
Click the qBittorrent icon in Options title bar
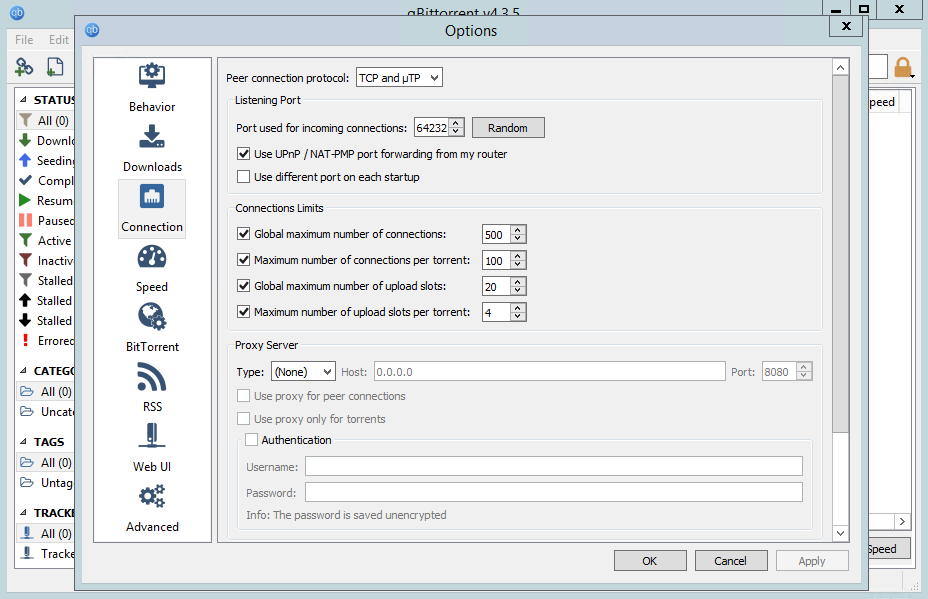(92, 30)
